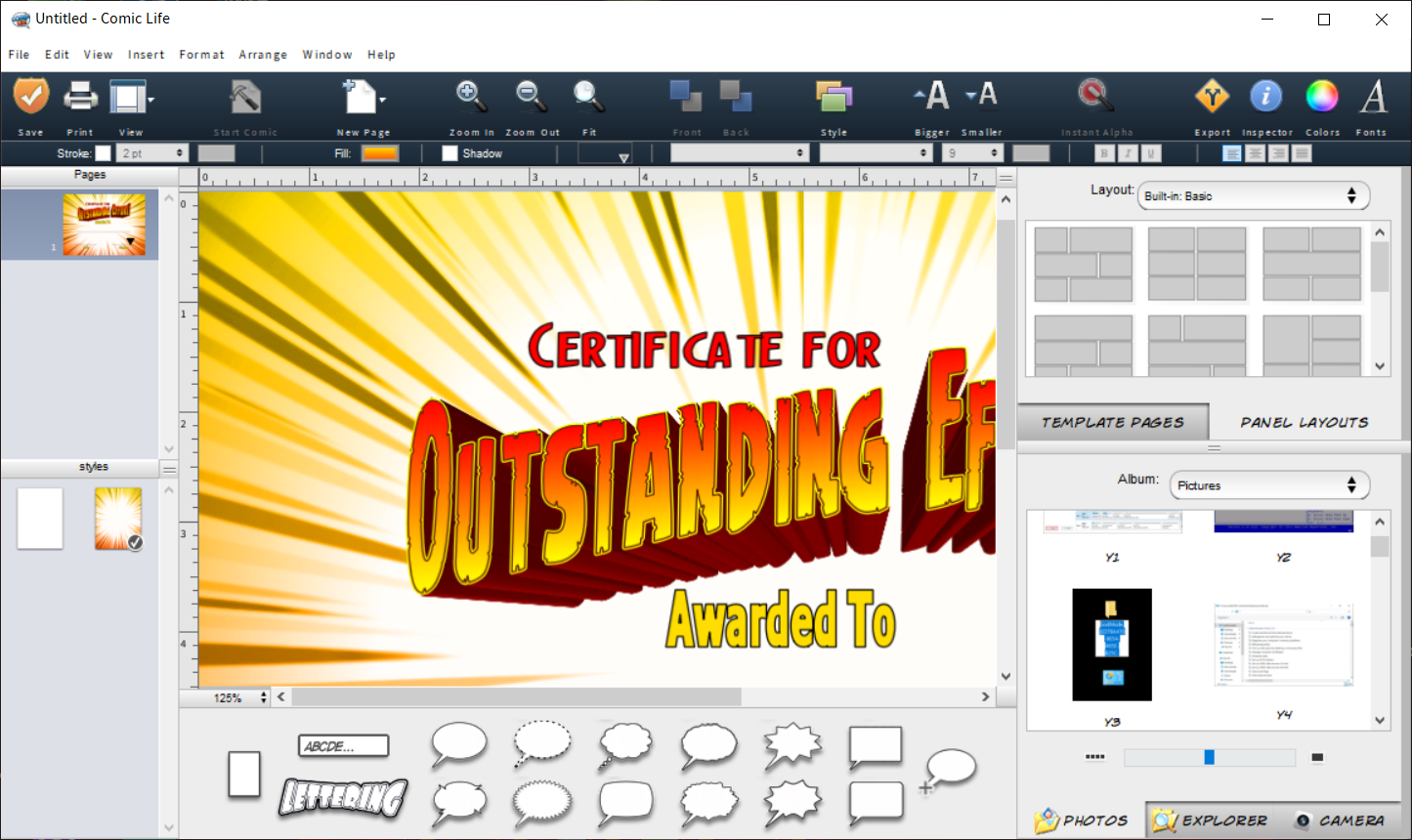Toggle center text alignment
Viewport: 1412px width, 840px height.
(x=1256, y=153)
